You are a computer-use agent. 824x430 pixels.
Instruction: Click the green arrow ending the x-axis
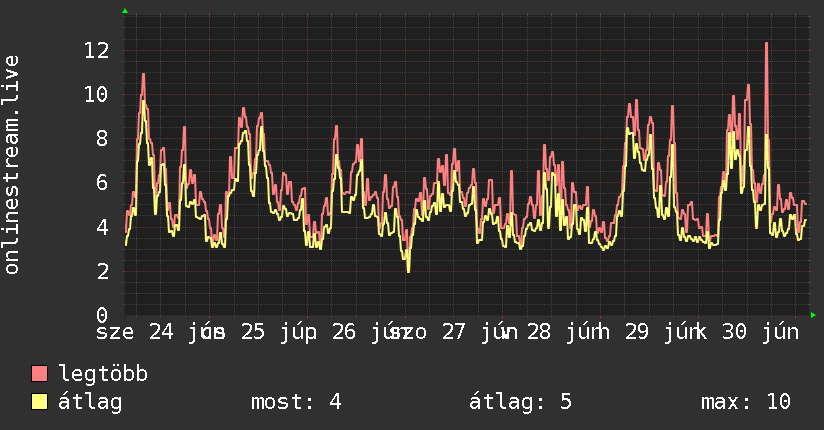(x=813, y=315)
